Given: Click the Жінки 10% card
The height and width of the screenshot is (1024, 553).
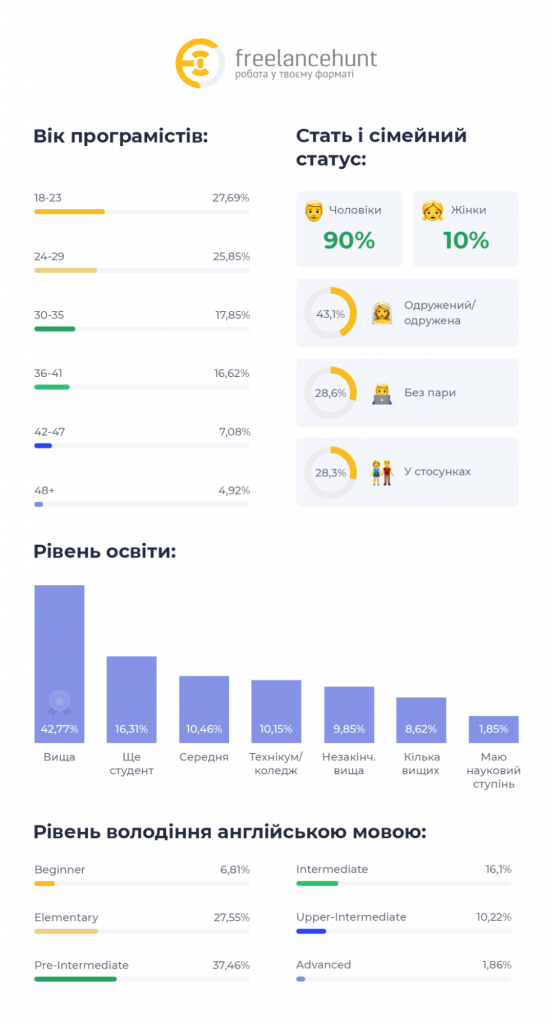Looking at the screenshot, I should pos(466,229).
